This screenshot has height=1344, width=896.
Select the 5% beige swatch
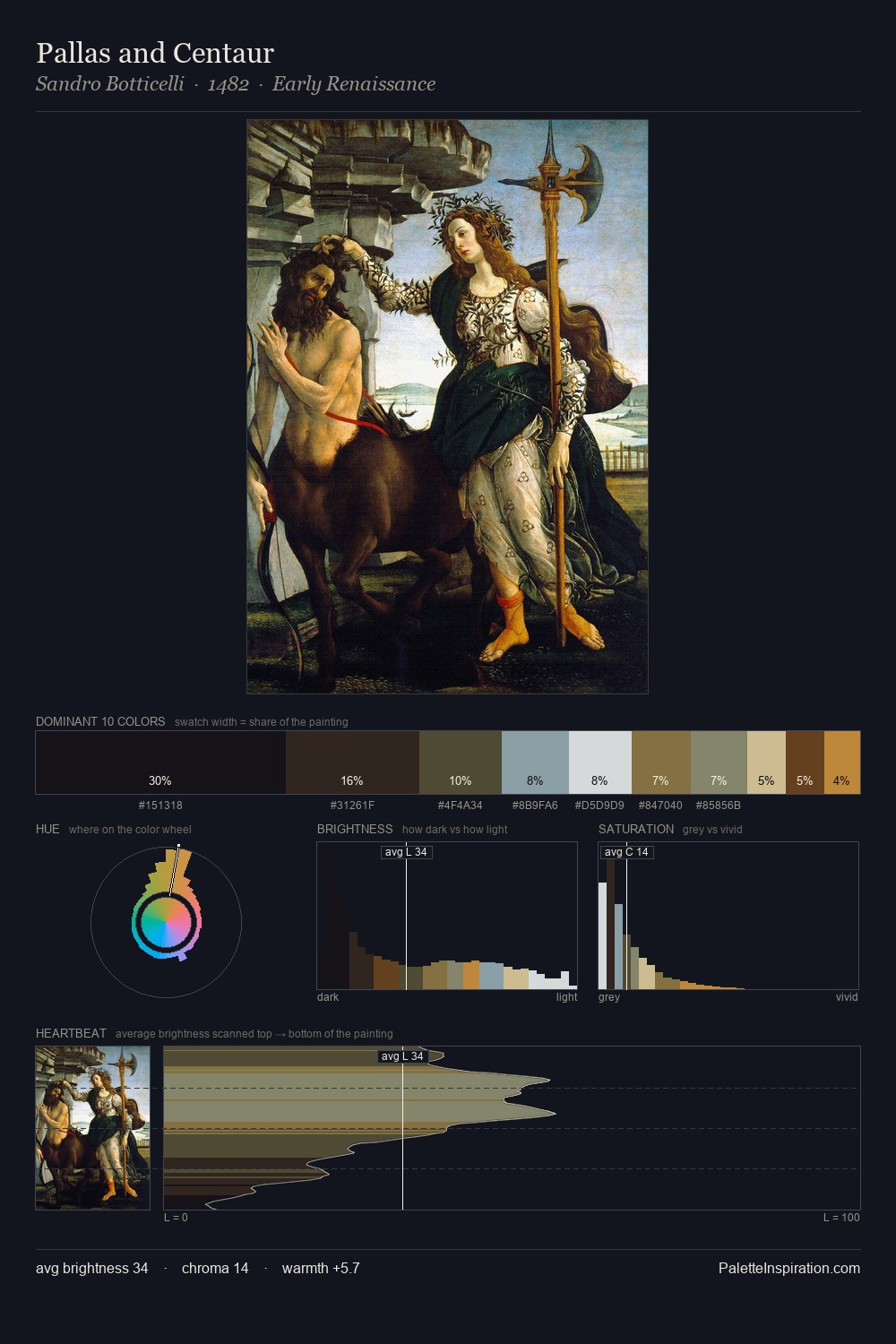[x=766, y=762]
